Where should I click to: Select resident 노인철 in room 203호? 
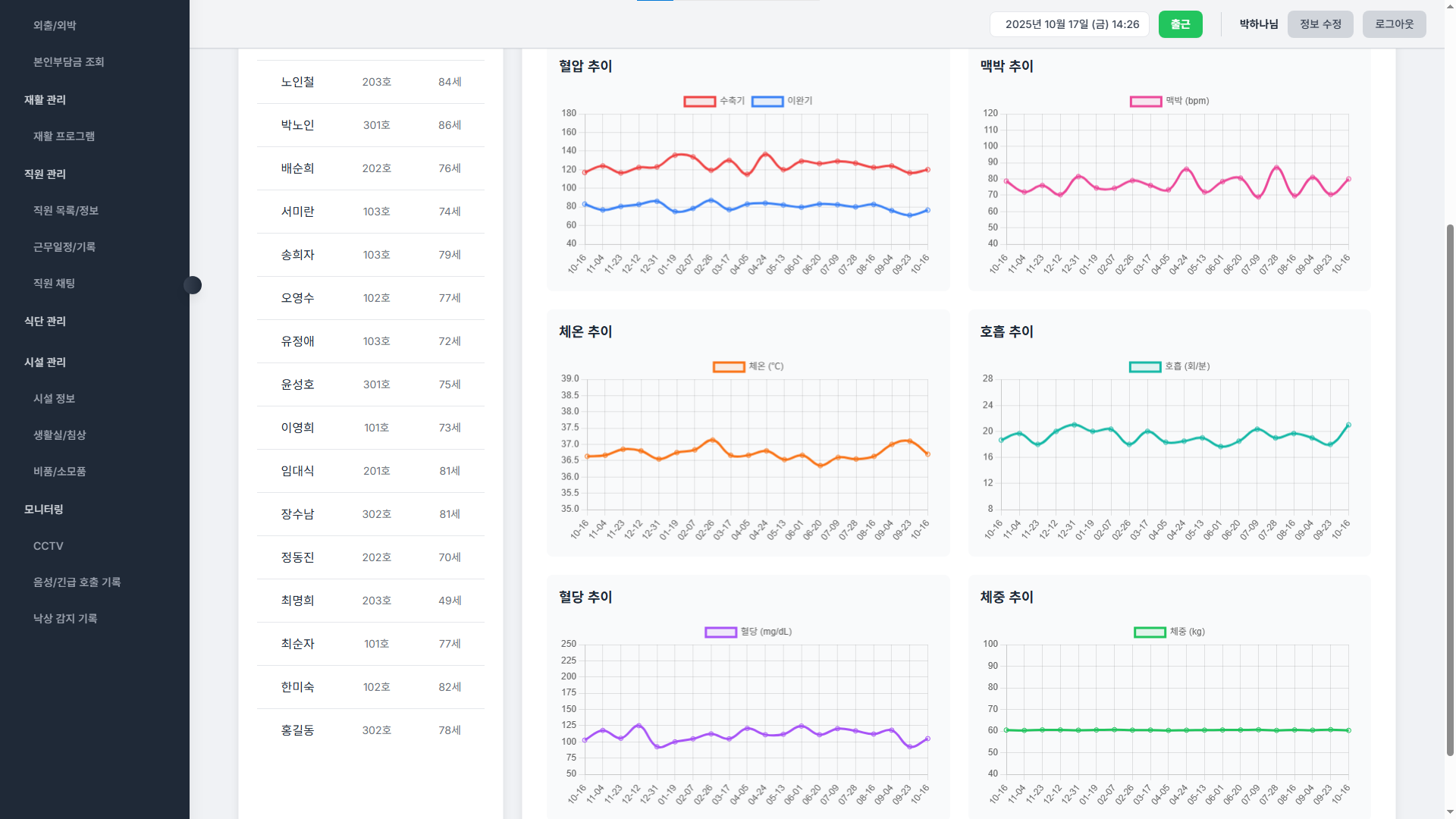click(371, 82)
